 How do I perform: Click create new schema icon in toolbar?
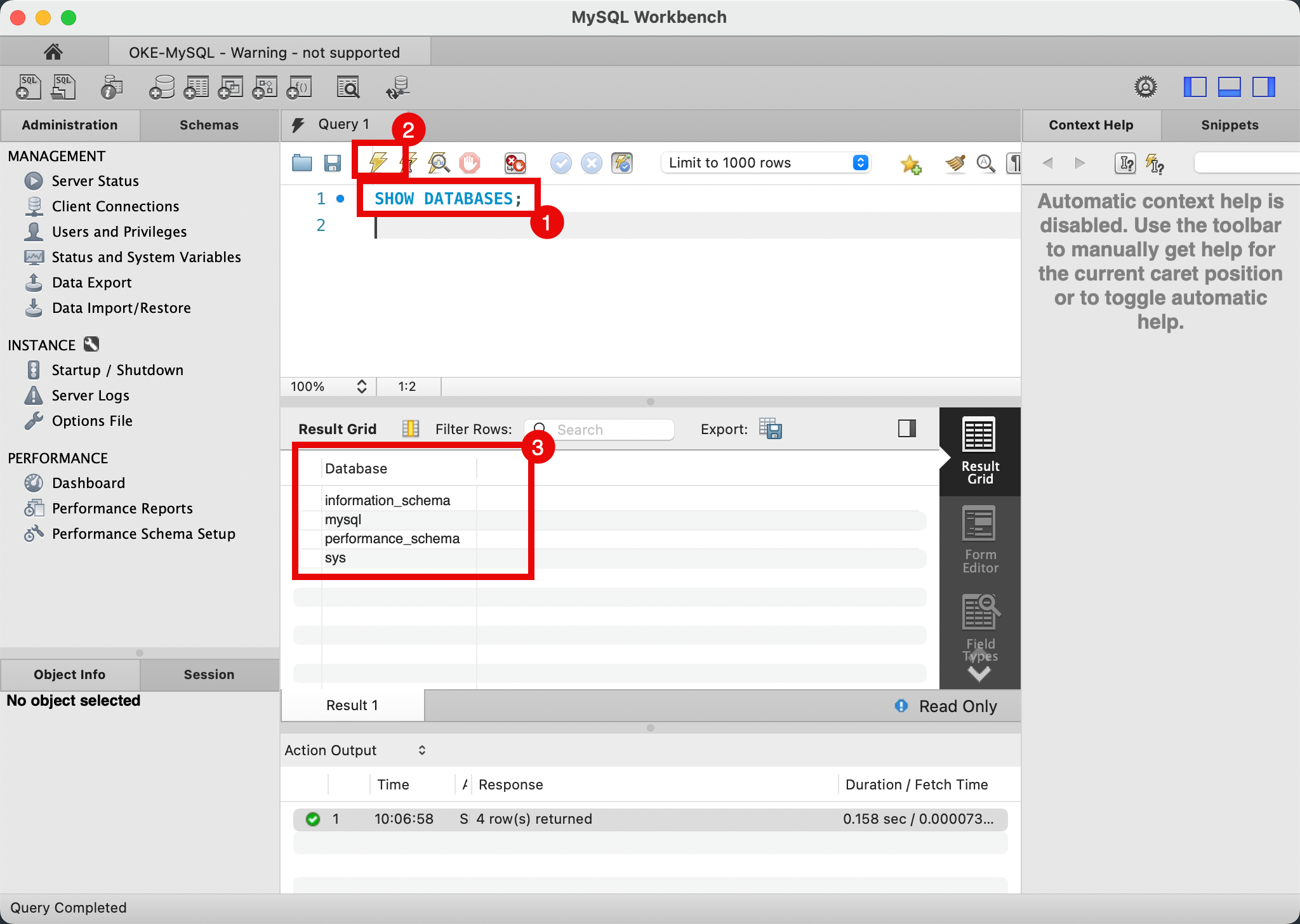[x=162, y=87]
